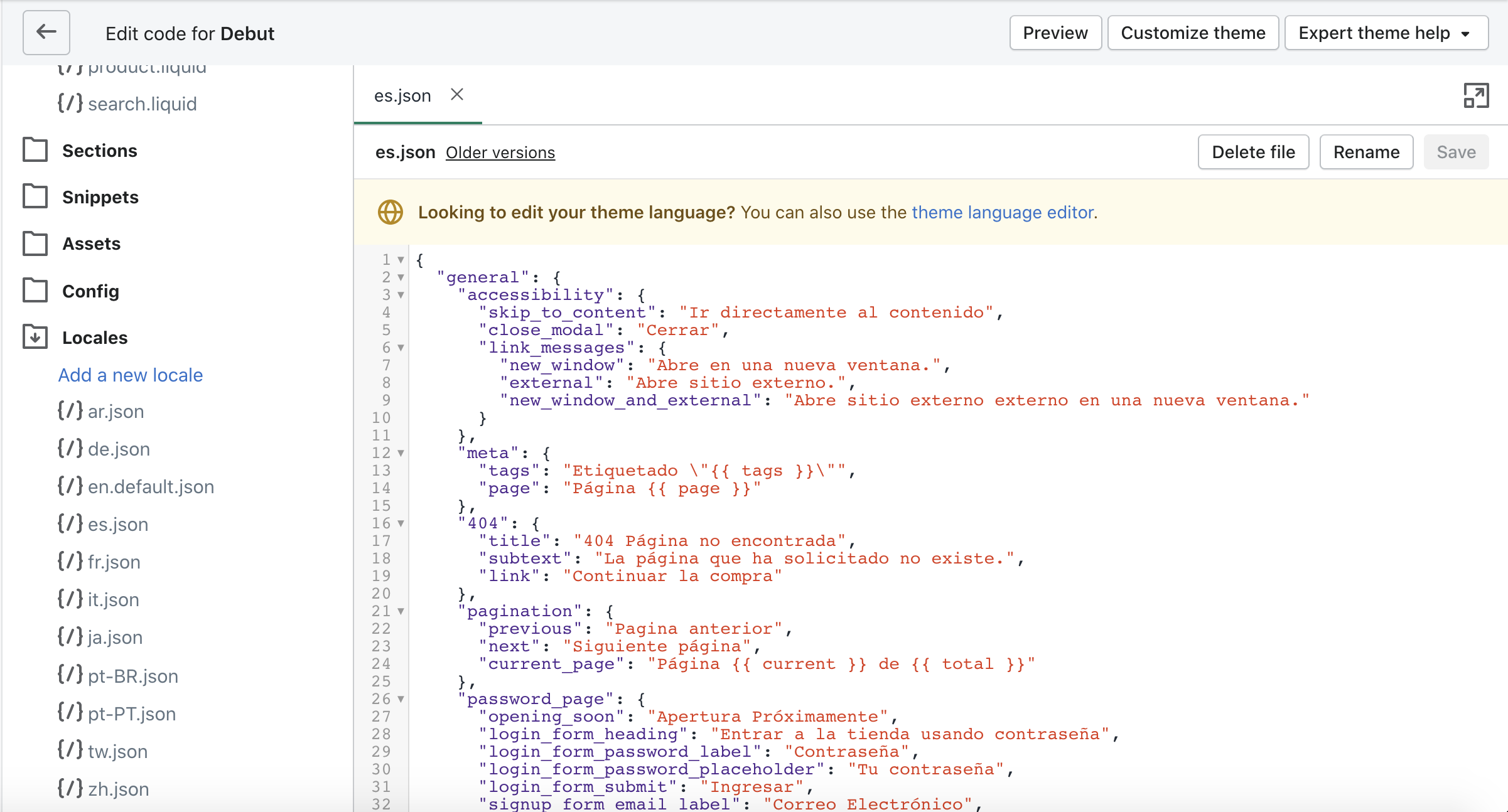The width and height of the screenshot is (1508, 812).
Task: Click line number 14 in the gutter
Action: [381, 488]
